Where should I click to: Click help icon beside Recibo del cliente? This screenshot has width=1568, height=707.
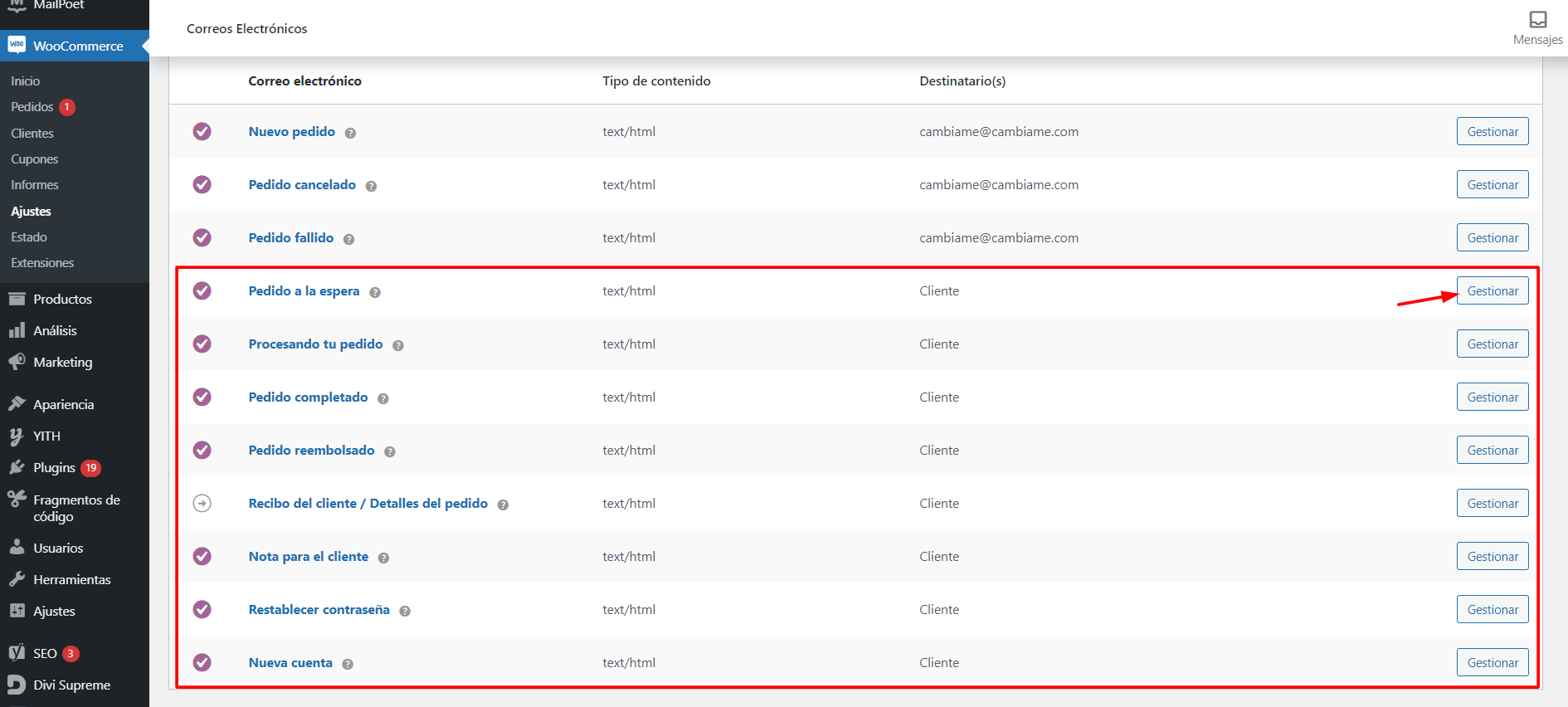click(x=503, y=505)
